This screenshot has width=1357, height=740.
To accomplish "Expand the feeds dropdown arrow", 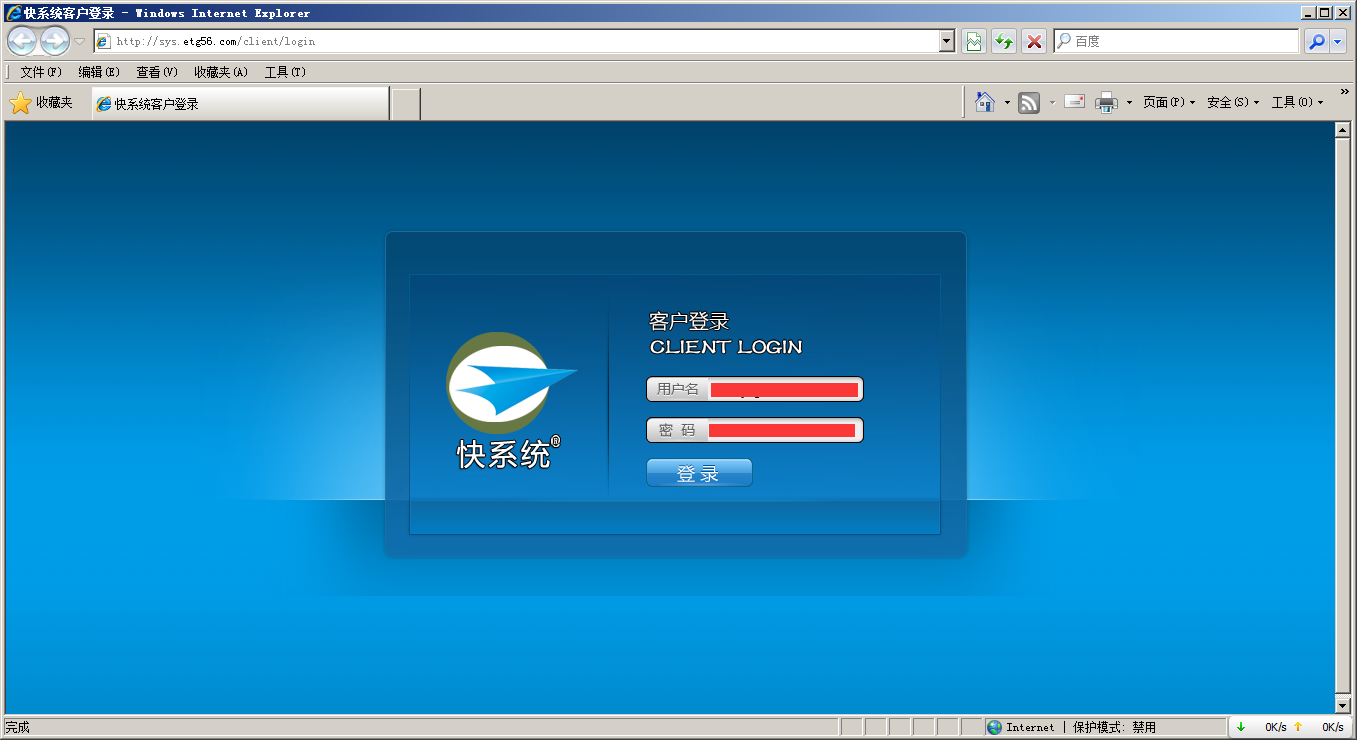I will click(x=1052, y=103).
